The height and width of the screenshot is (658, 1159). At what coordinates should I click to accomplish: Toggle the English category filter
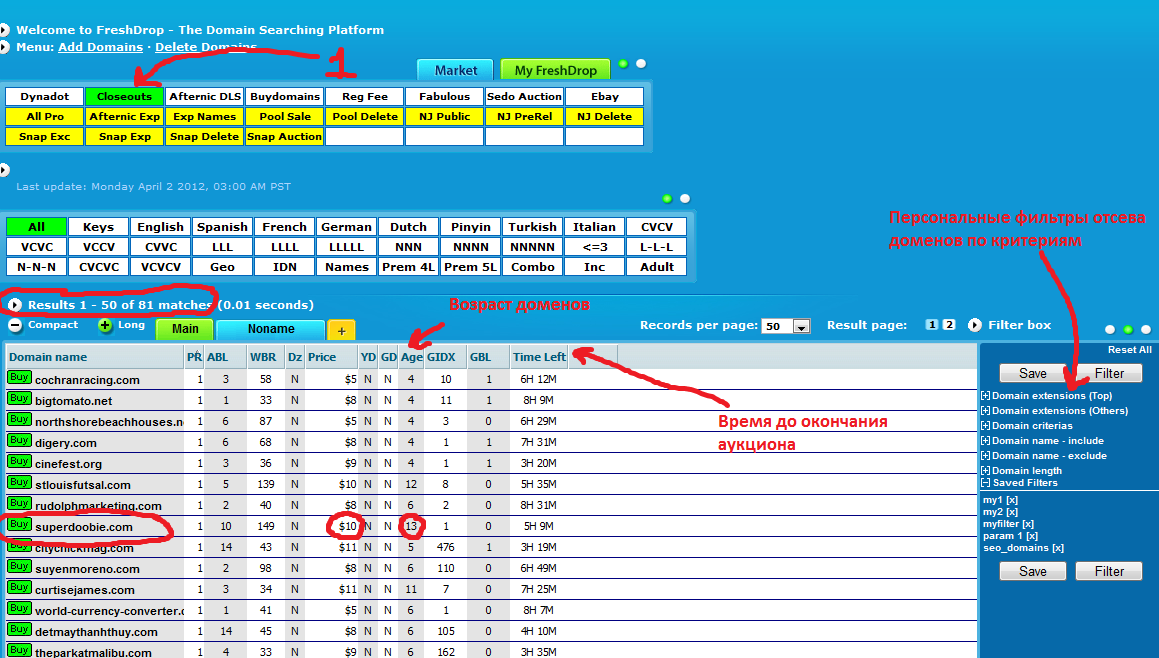(160, 227)
